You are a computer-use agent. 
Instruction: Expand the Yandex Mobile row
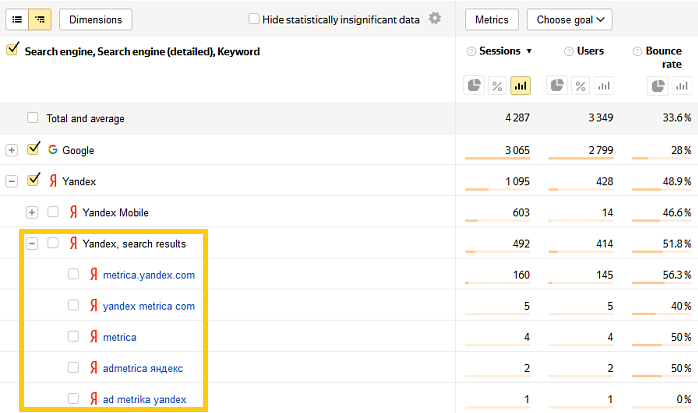point(33,212)
